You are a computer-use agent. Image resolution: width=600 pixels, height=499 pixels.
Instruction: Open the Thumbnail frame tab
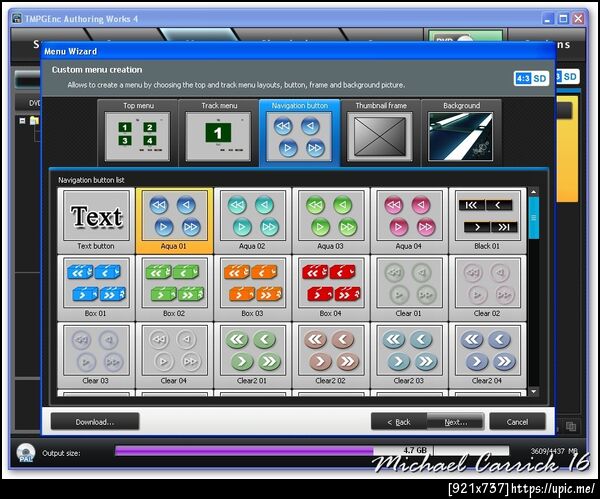380,132
